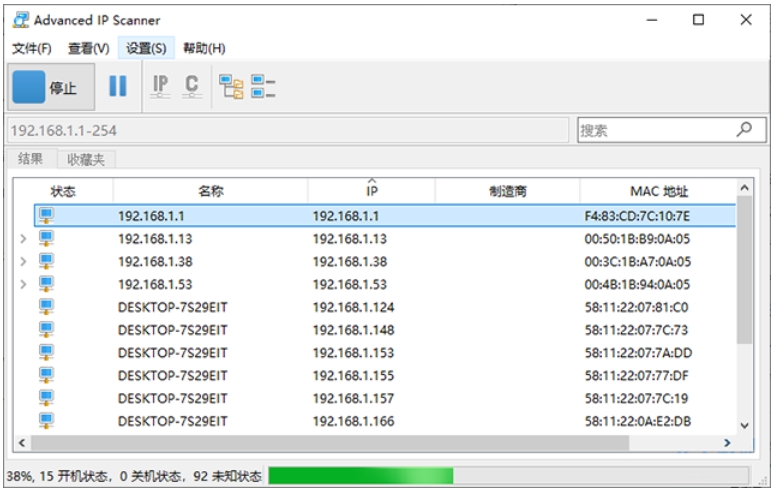Select DESKTOP-7S29EIT name at IP 192.168.1.148
The height and width of the screenshot is (489, 772).
coord(172,330)
